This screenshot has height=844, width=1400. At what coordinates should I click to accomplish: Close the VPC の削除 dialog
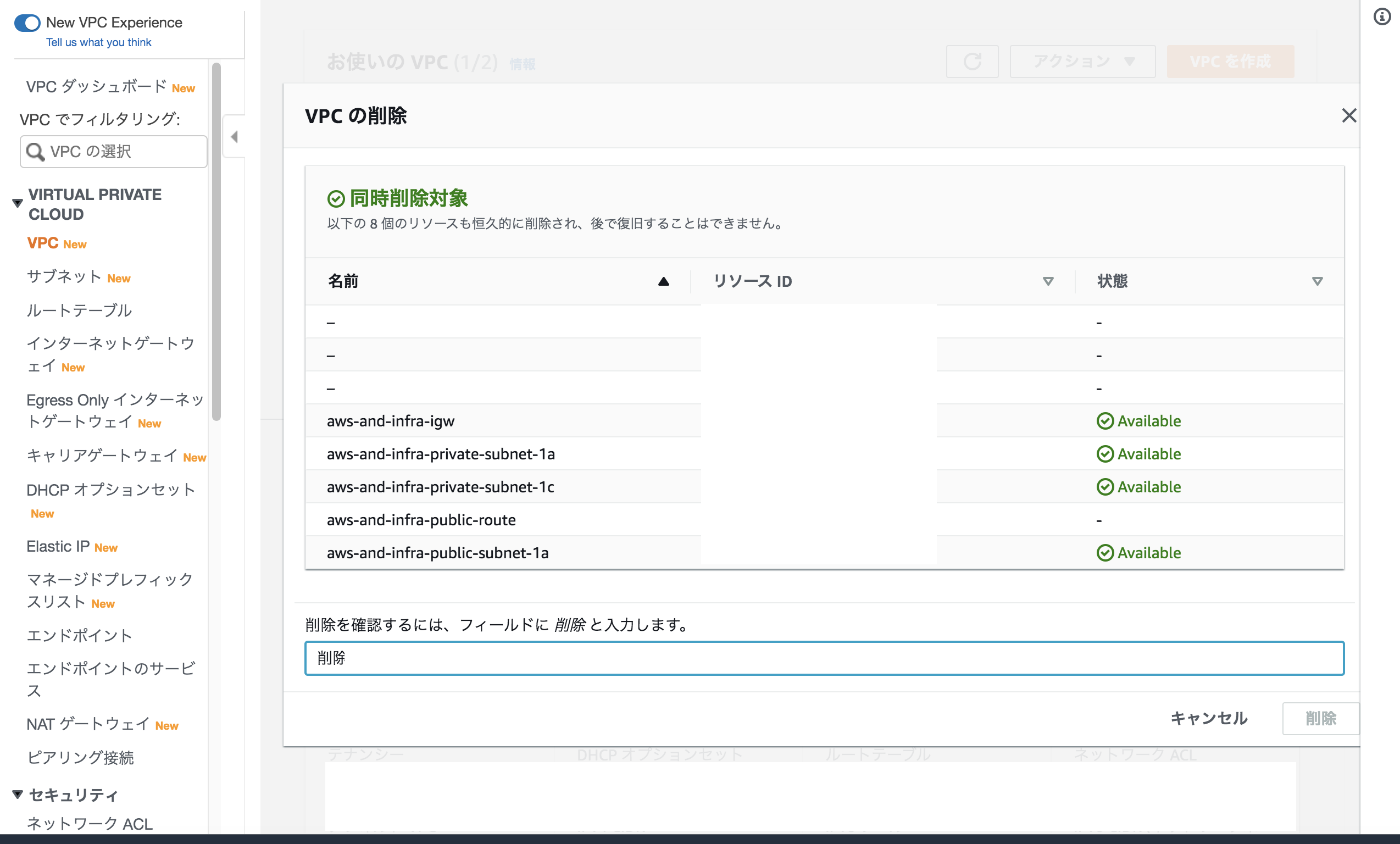coord(1349,115)
